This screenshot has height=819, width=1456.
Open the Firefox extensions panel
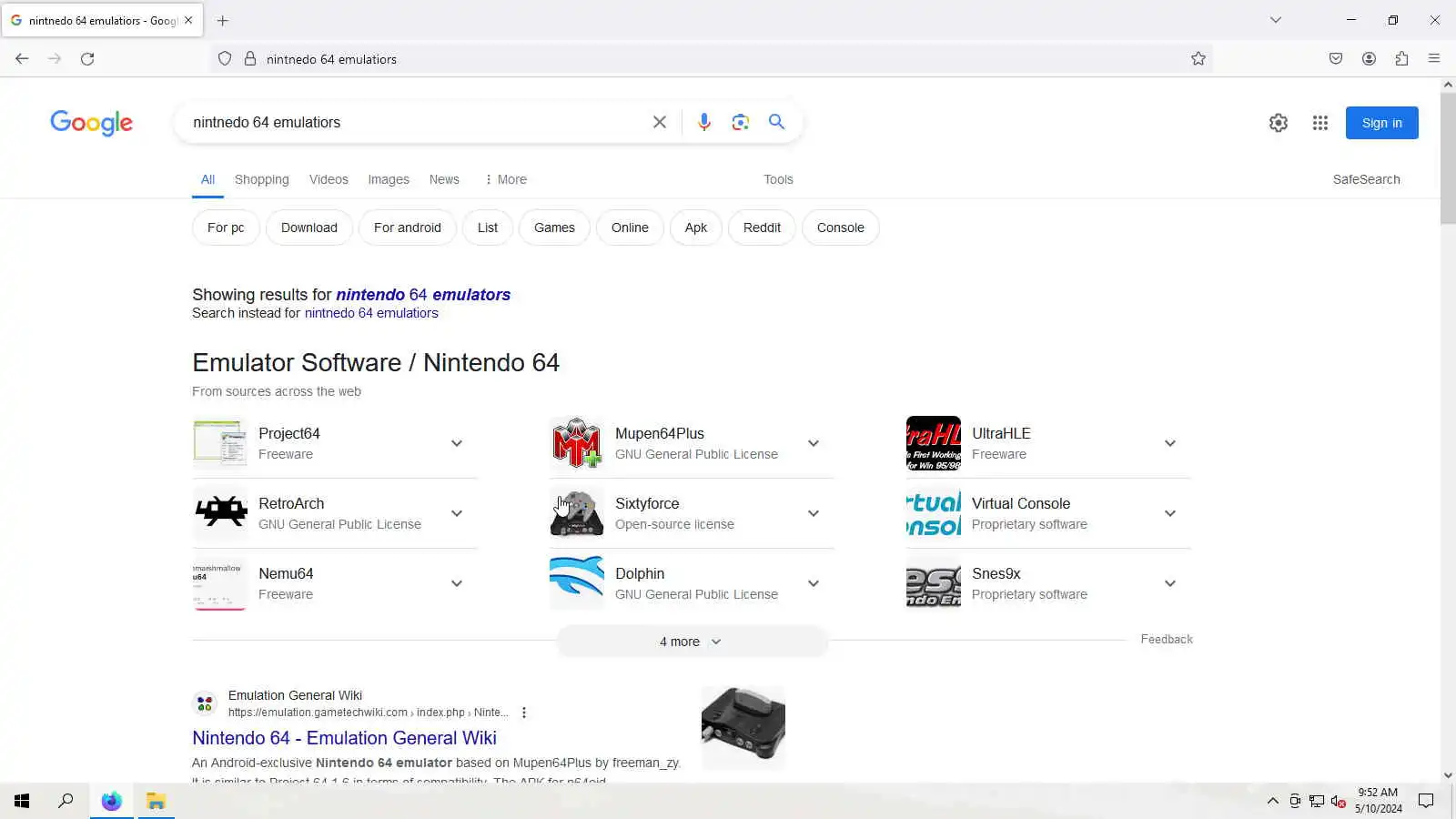click(x=1401, y=58)
